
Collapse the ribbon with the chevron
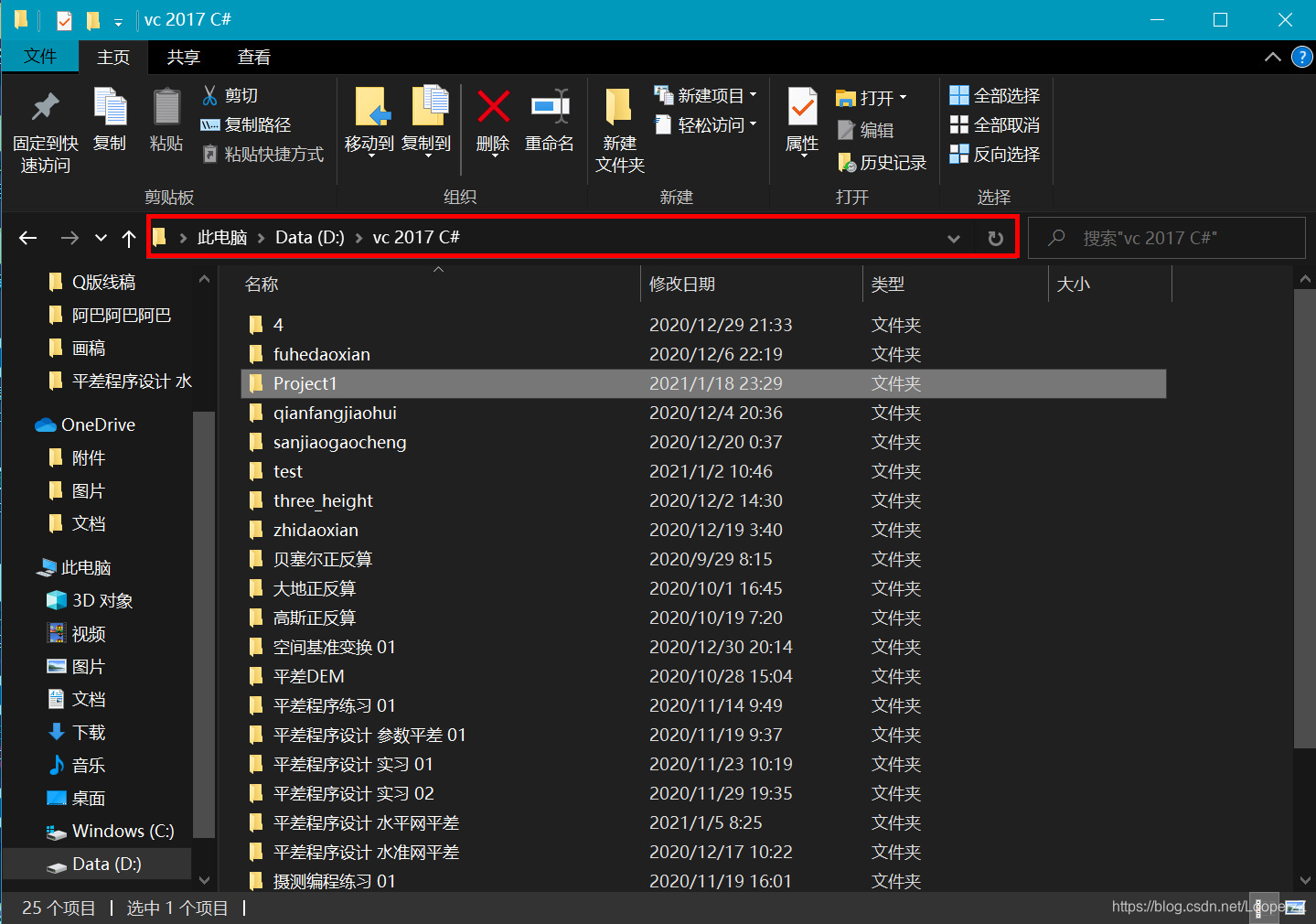1272,57
